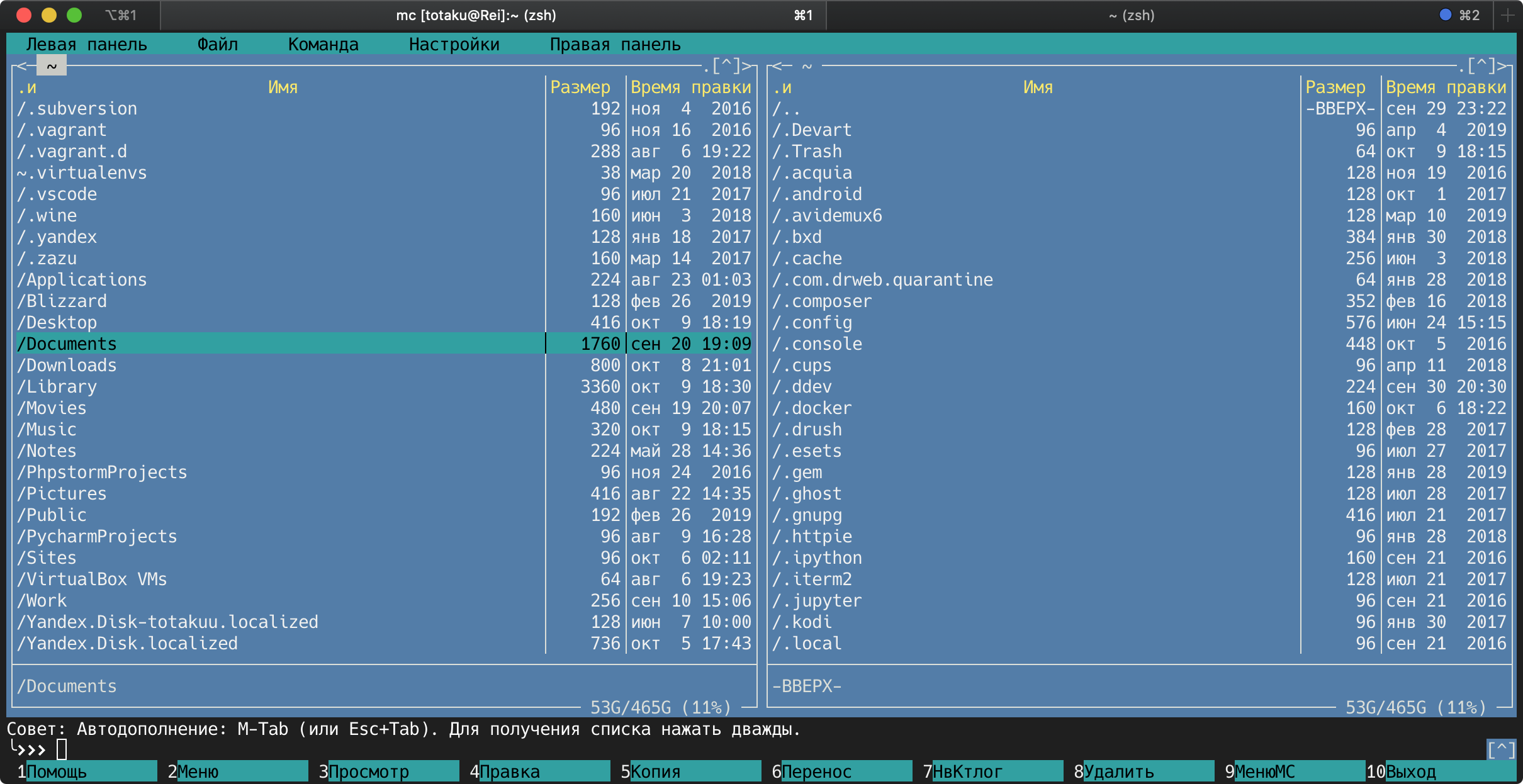
Task: Click the 10Выход function key button
Action: pyautogui.click(x=1441, y=771)
